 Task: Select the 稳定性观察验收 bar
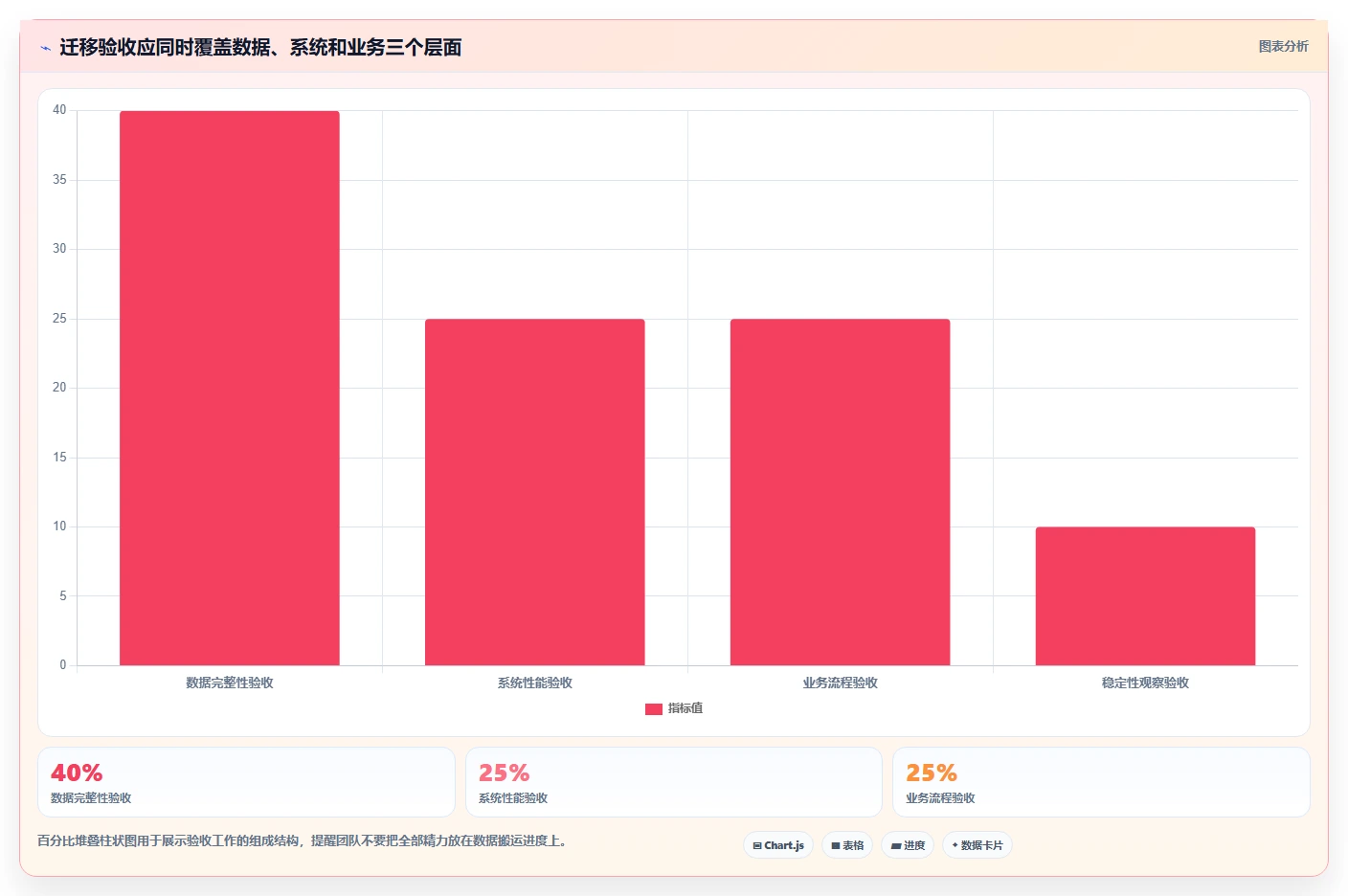(x=1145, y=595)
